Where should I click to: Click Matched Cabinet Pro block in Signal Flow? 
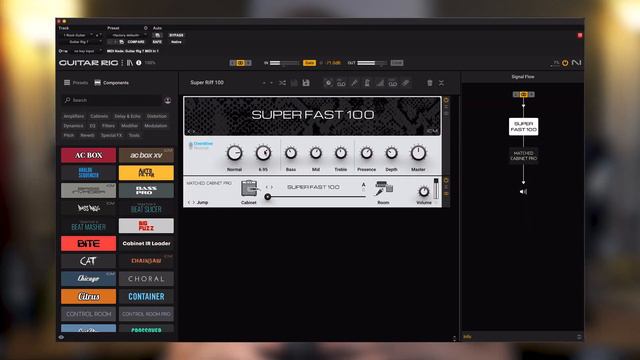523,156
